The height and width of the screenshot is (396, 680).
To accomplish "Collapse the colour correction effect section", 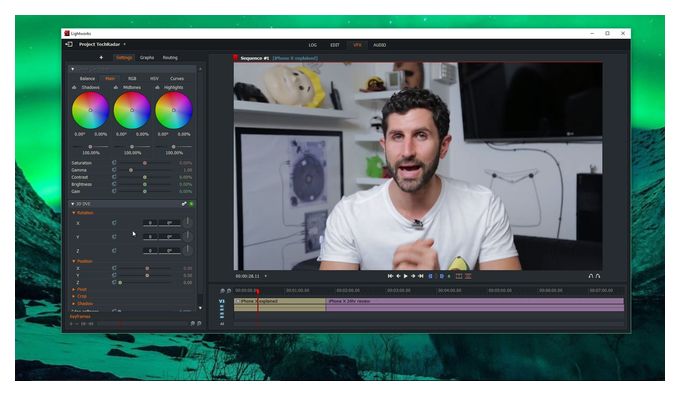I will (x=72, y=69).
